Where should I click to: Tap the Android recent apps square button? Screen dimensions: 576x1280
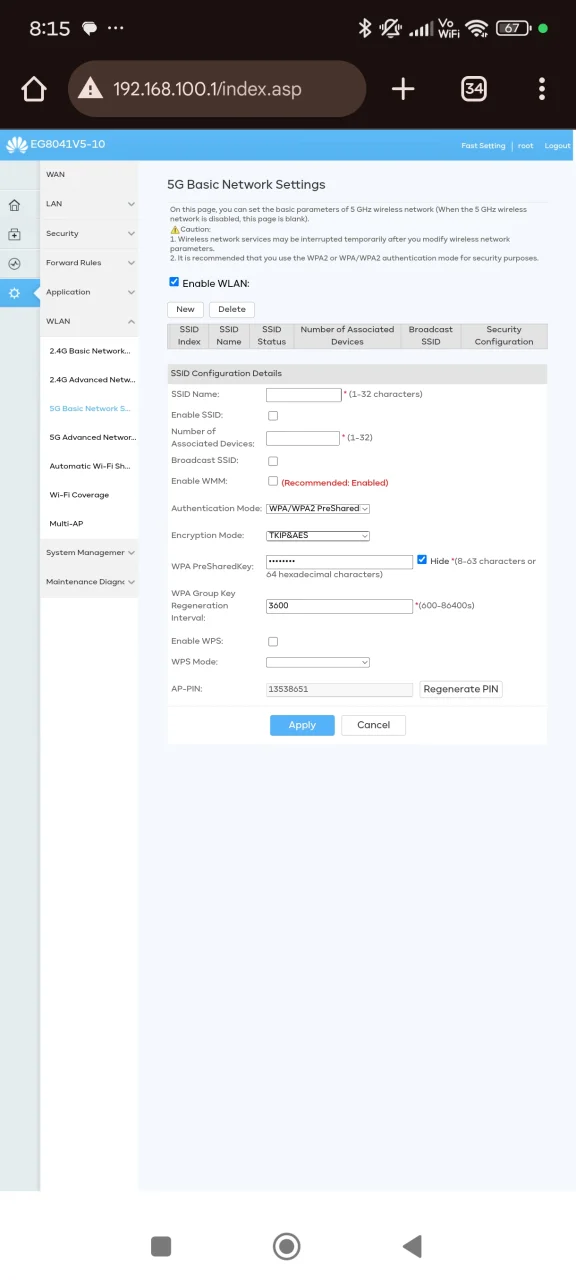point(160,1246)
